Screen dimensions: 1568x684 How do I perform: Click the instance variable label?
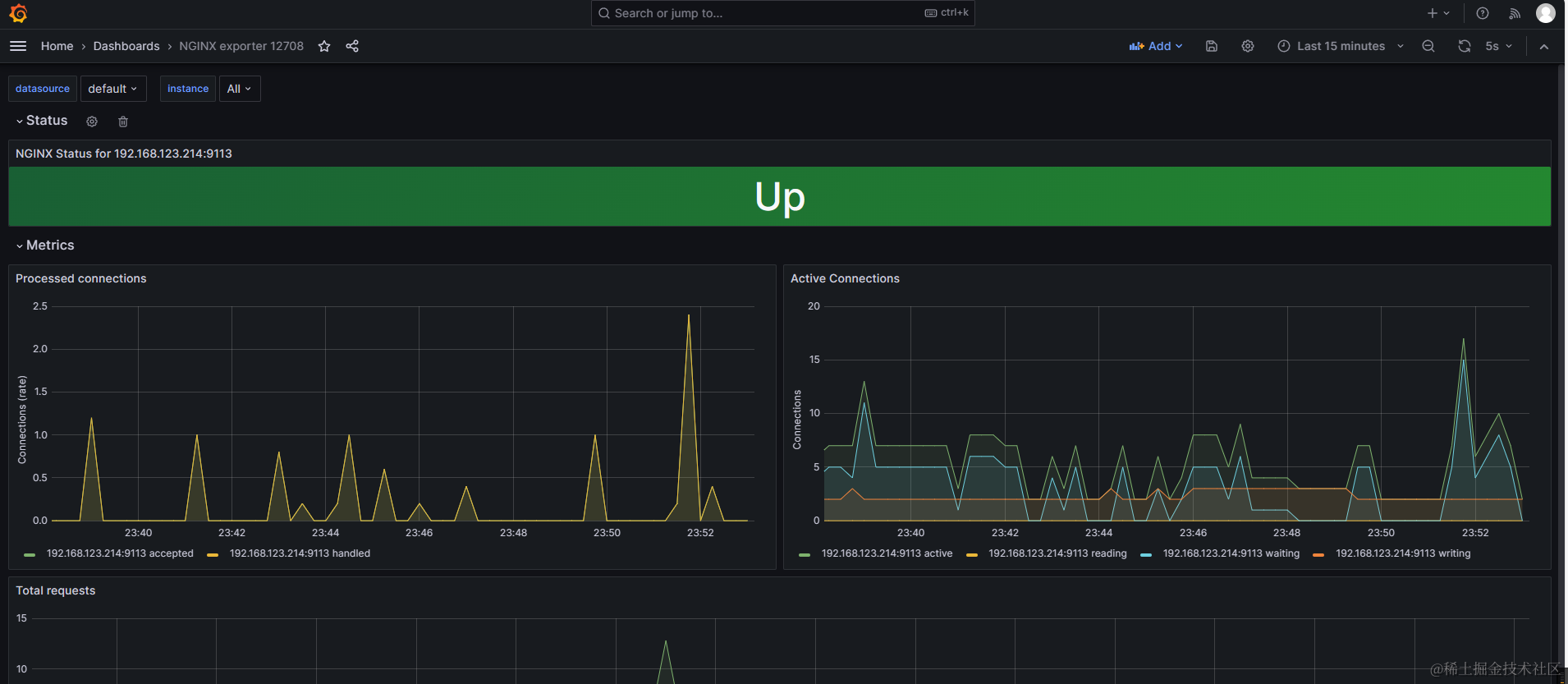tap(188, 89)
